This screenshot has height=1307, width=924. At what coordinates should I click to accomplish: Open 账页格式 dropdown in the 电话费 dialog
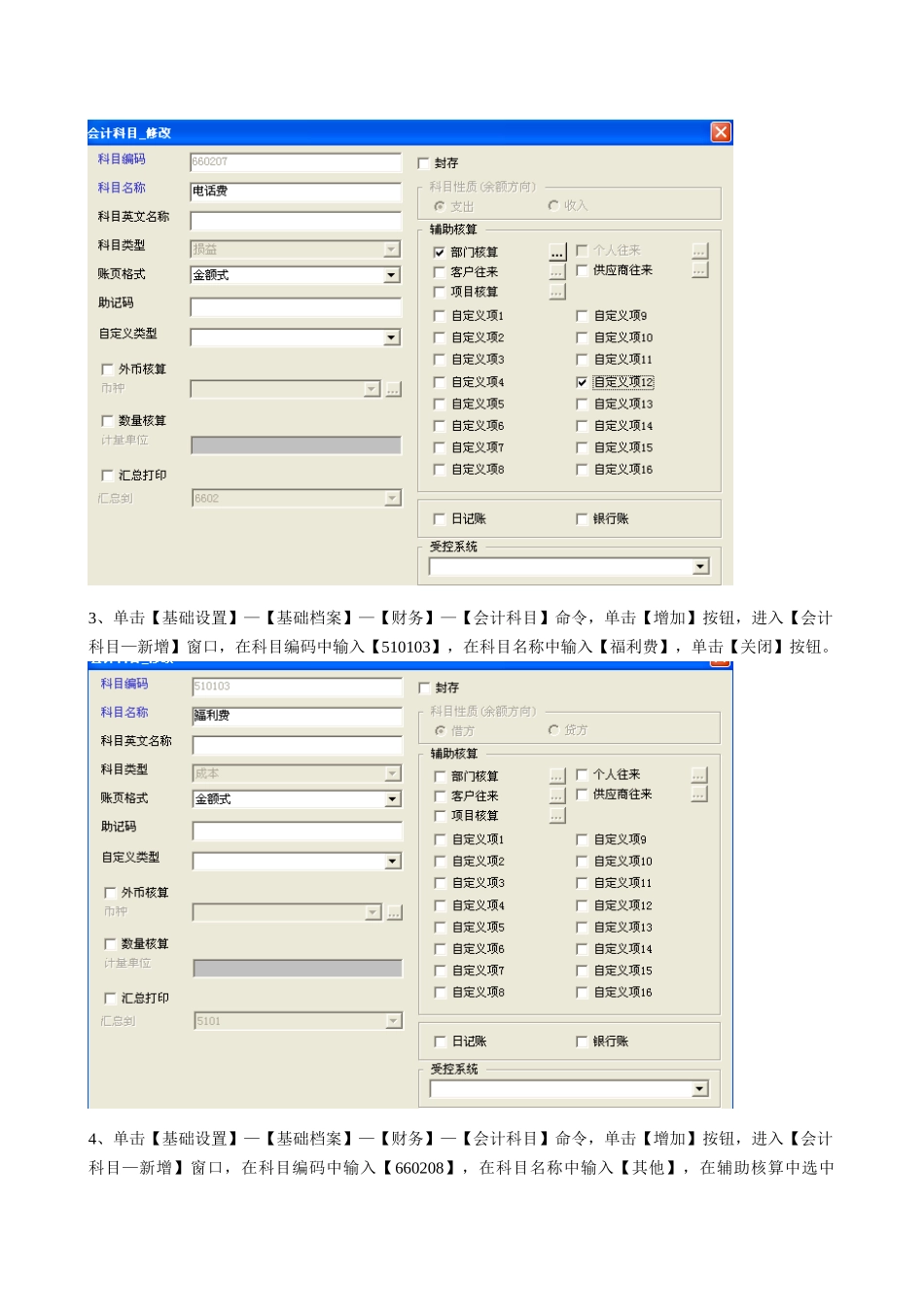coord(391,275)
